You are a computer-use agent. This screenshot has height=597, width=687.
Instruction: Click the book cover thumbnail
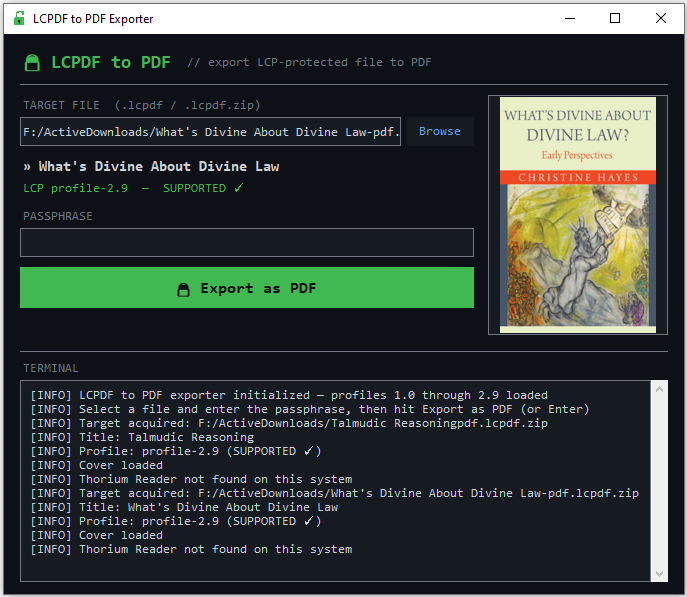577,215
